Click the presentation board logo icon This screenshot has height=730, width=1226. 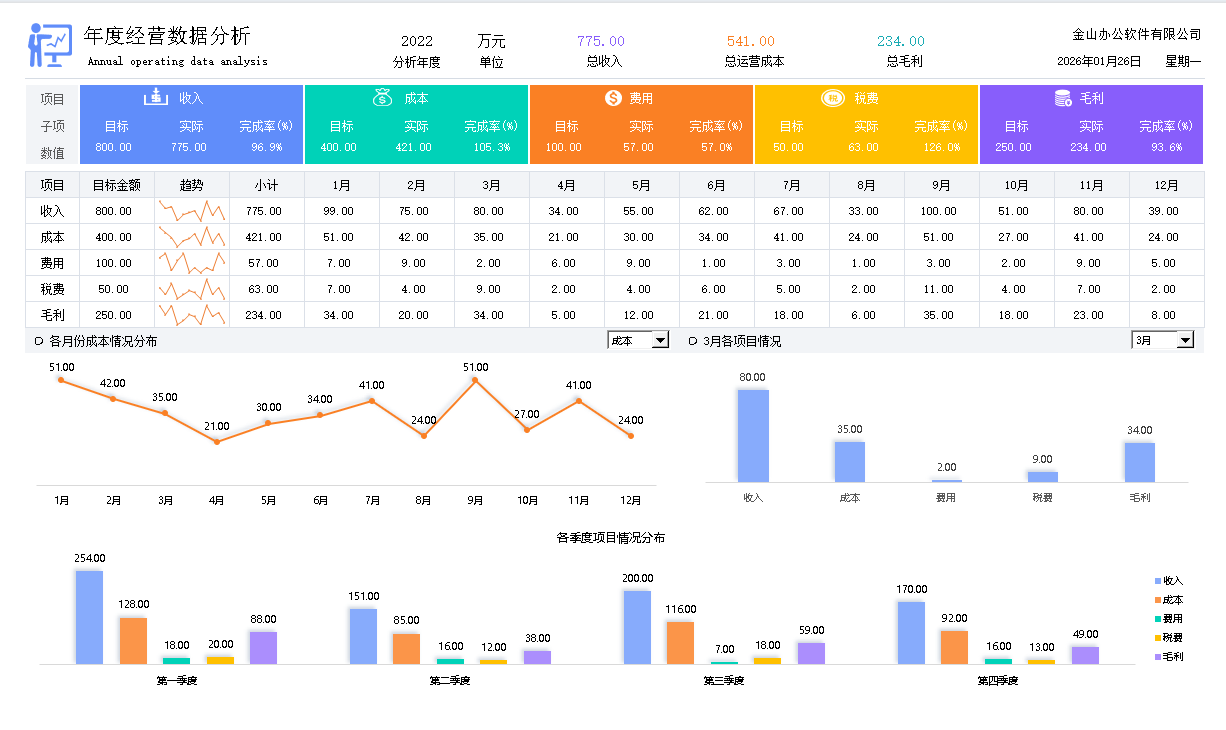[49, 44]
